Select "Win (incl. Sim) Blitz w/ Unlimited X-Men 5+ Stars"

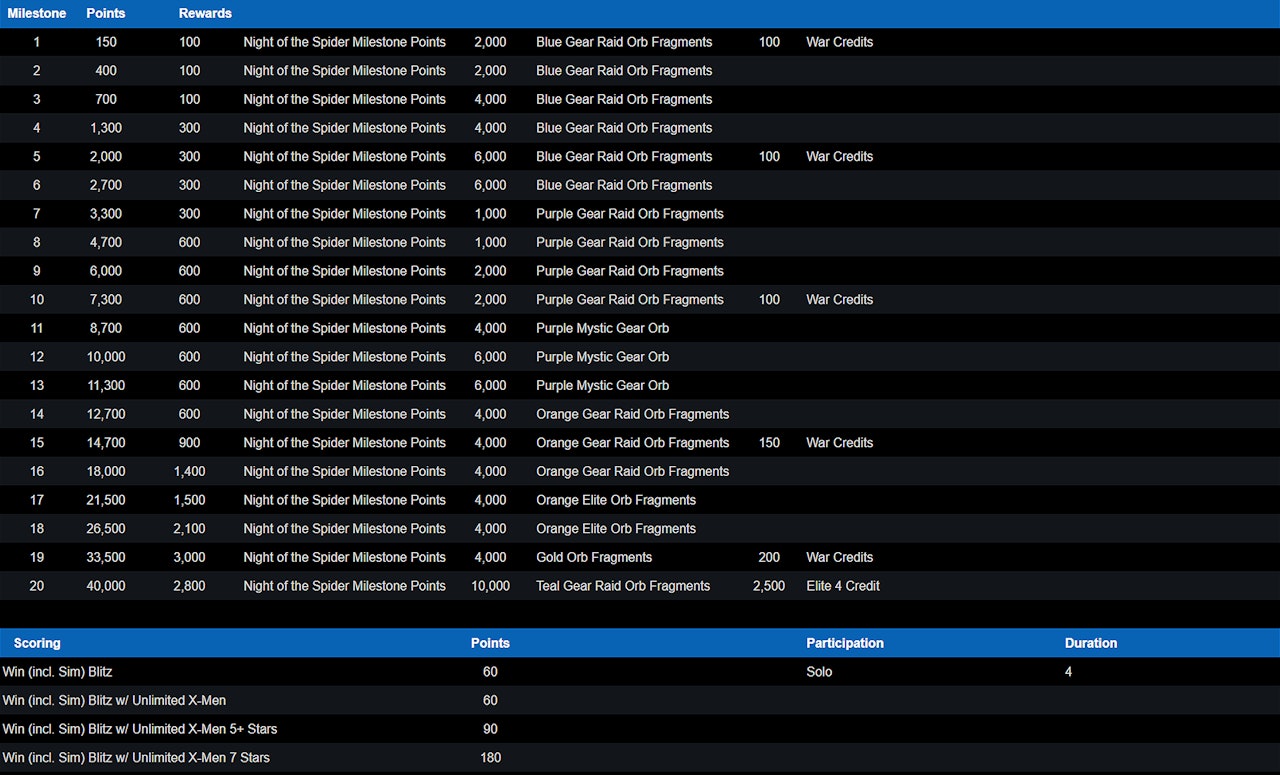140,729
